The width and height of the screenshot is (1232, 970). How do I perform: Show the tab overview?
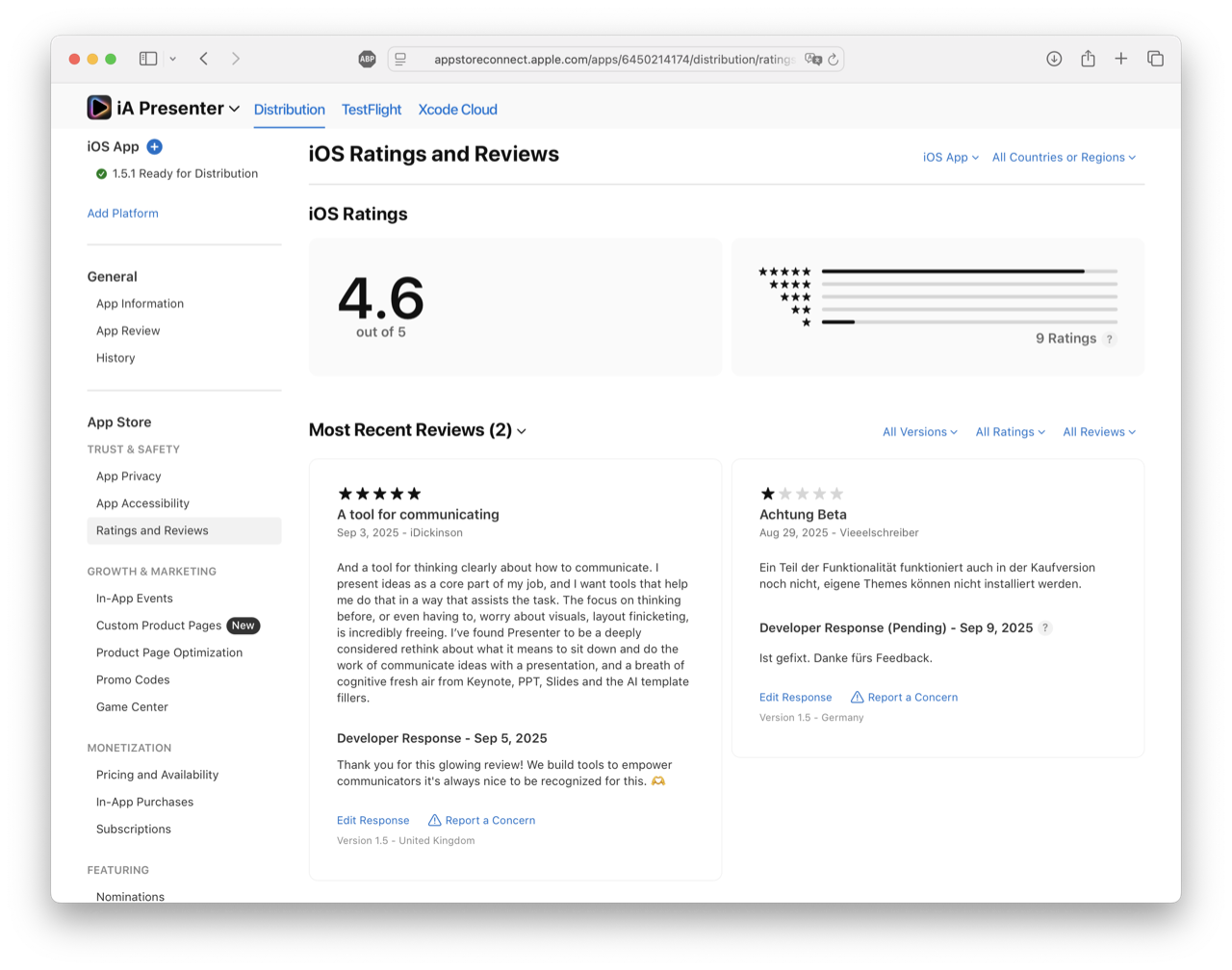[1156, 59]
